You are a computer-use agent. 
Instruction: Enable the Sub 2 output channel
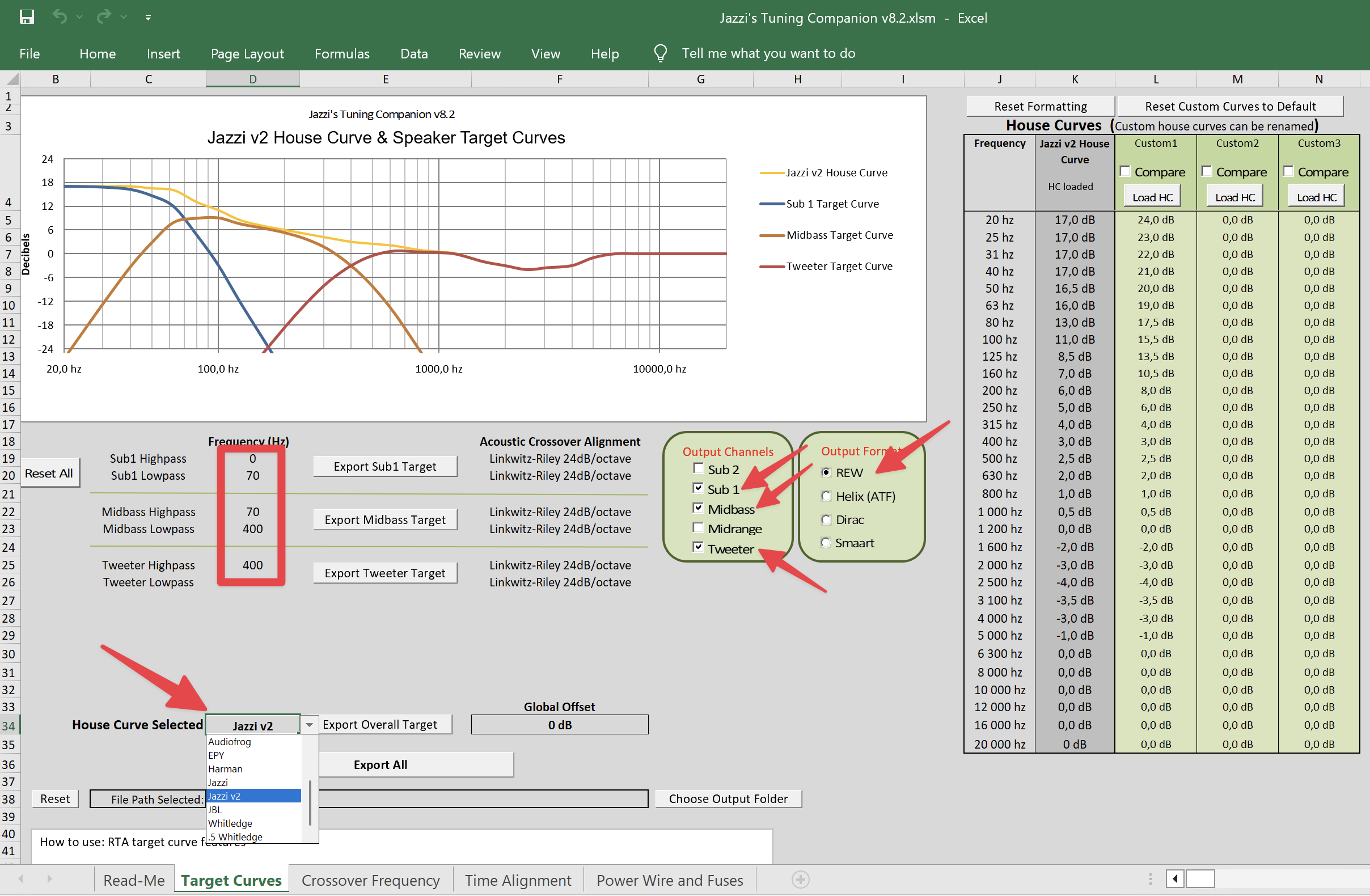pyautogui.click(x=698, y=468)
